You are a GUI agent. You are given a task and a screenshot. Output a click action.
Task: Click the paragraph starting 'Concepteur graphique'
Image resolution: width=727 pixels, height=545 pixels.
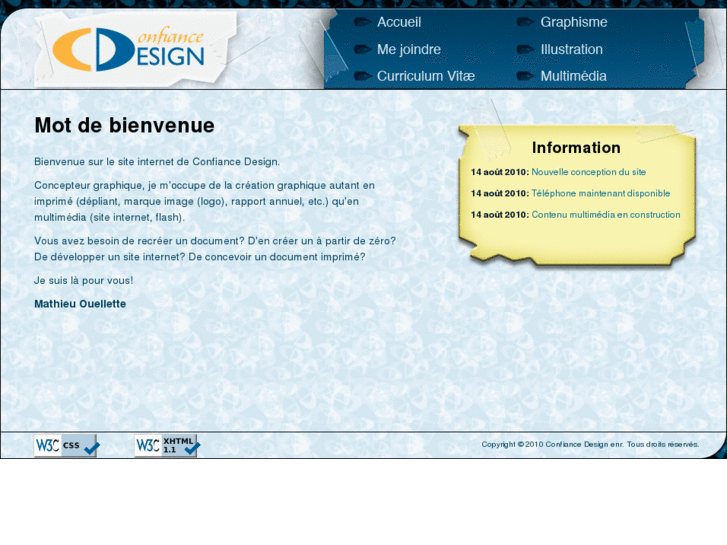[204, 201]
